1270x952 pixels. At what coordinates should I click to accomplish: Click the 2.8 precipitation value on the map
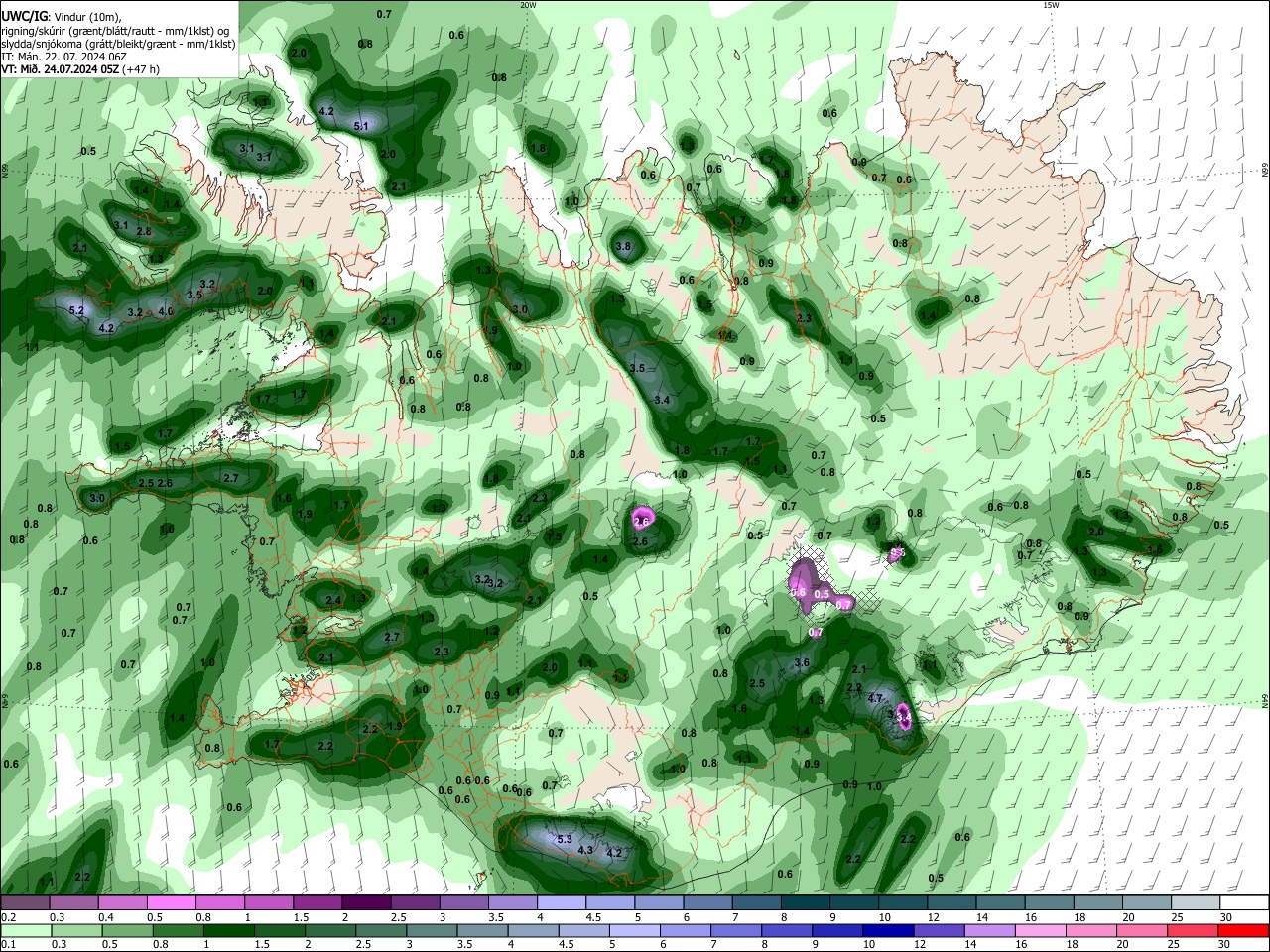tap(143, 231)
